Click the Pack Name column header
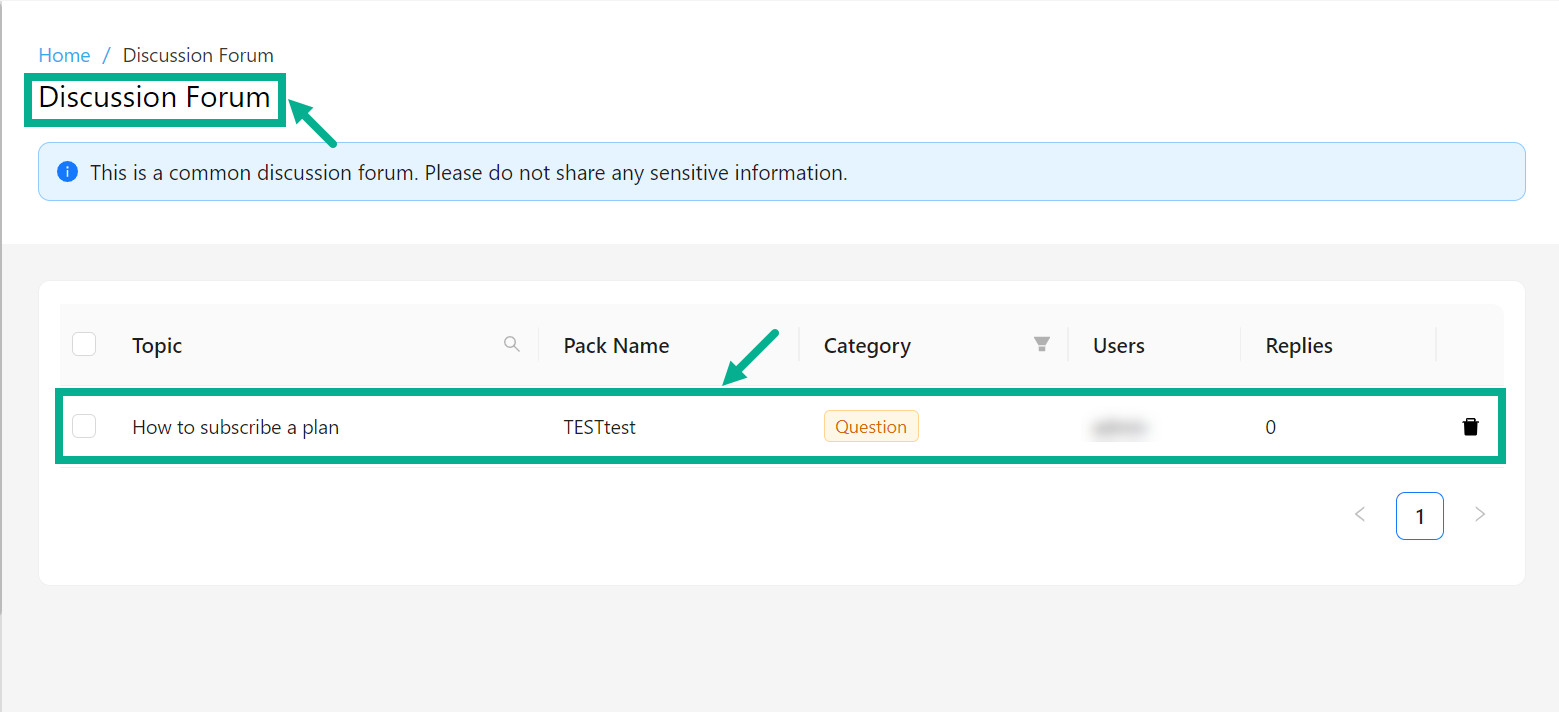Image resolution: width=1559 pixels, height=712 pixels. 616,346
